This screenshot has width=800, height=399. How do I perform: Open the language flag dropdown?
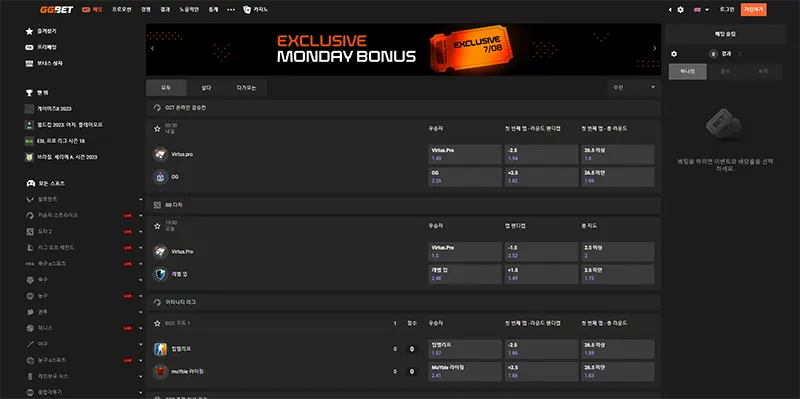click(x=701, y=10)
